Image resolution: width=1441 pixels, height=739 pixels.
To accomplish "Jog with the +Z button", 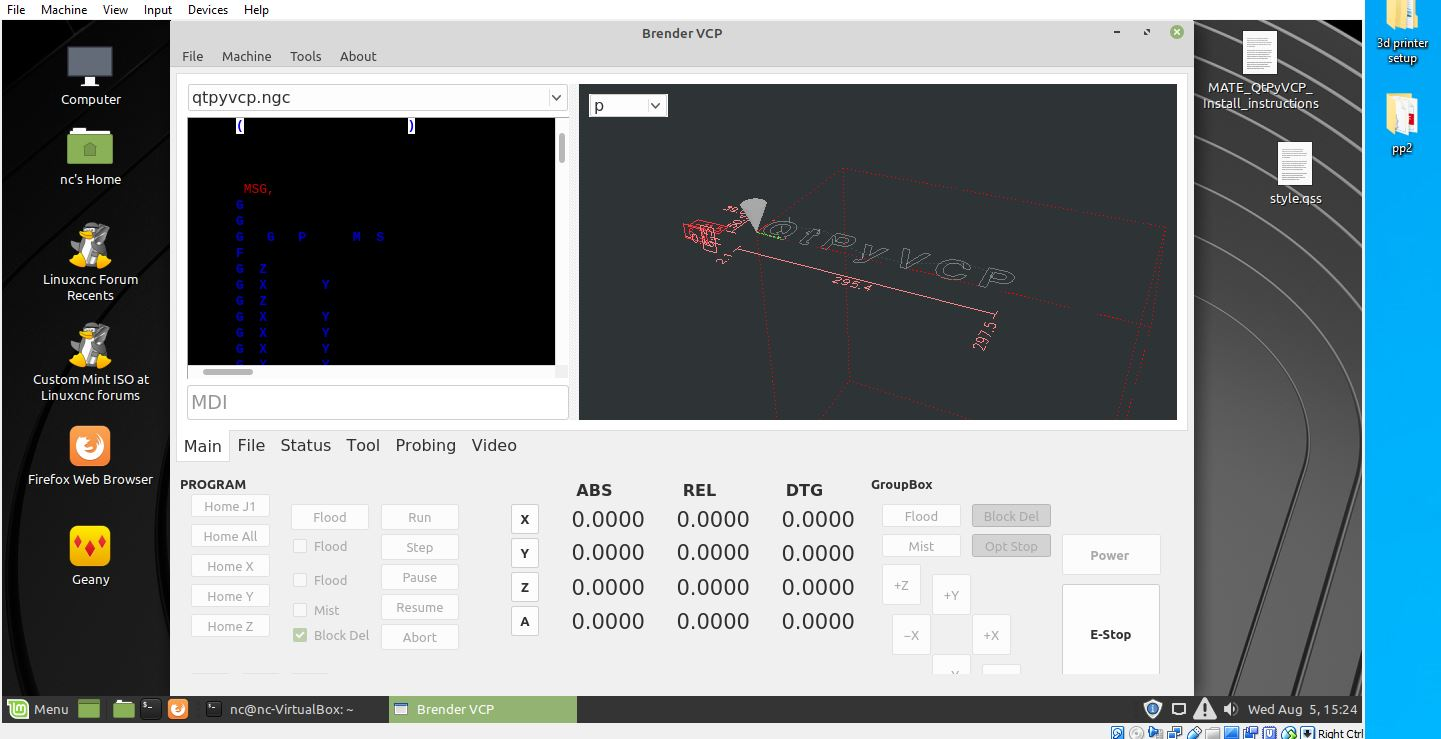I will pos(901,585).
